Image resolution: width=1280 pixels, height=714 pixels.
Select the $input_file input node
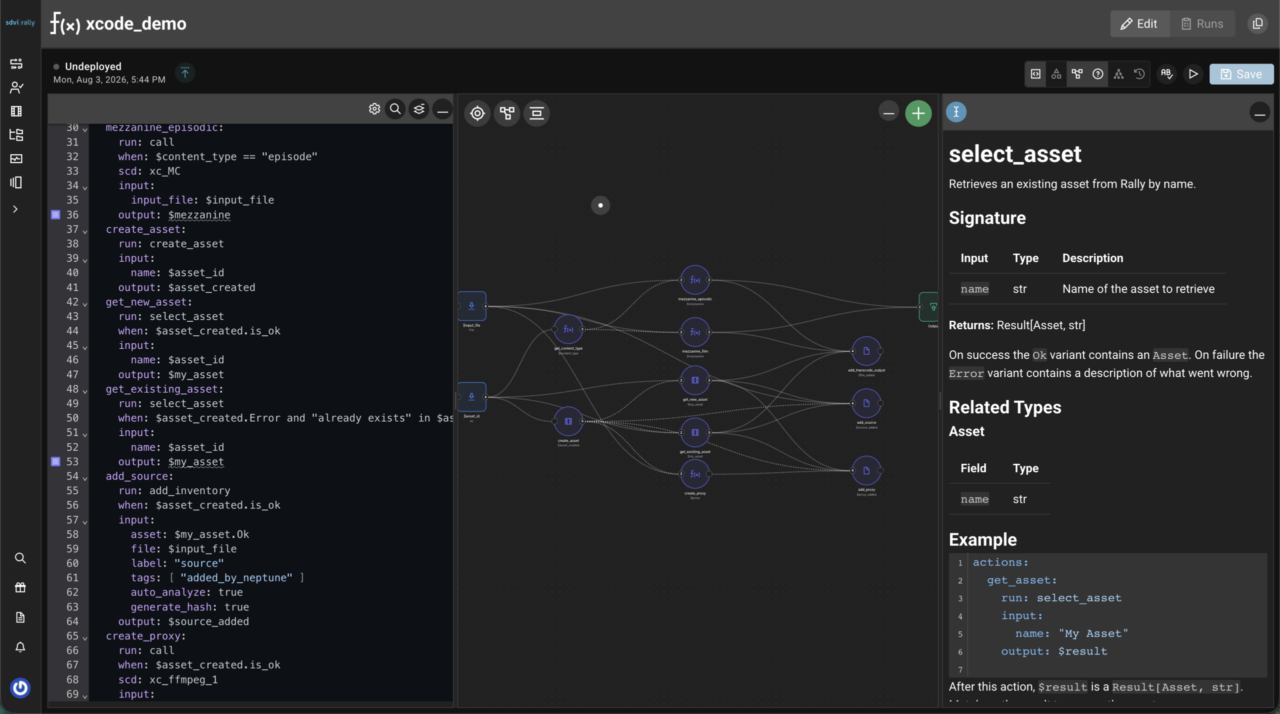coord(472,306)
